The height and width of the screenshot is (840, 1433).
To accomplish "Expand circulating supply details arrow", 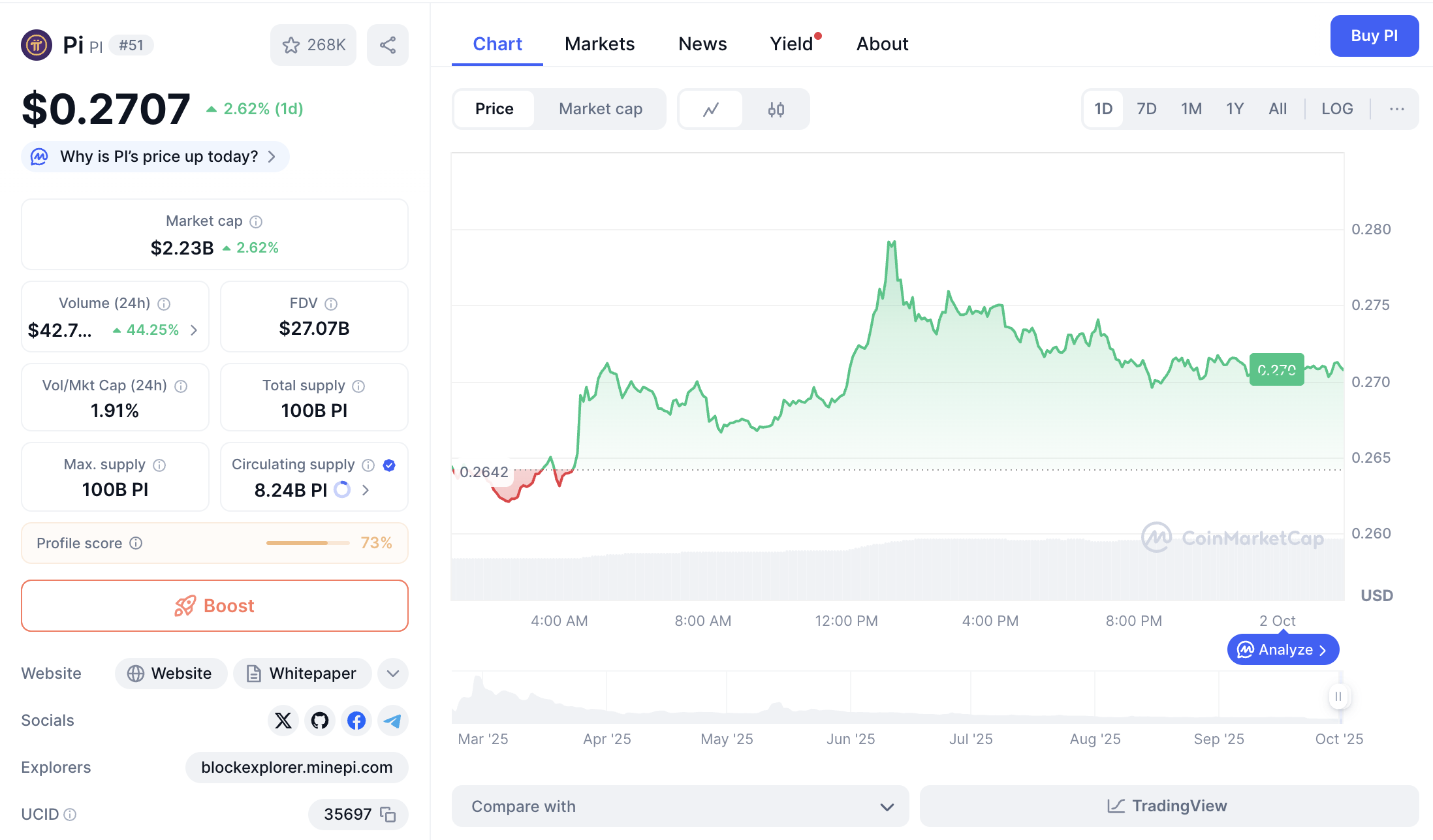I will click(366, 490).
